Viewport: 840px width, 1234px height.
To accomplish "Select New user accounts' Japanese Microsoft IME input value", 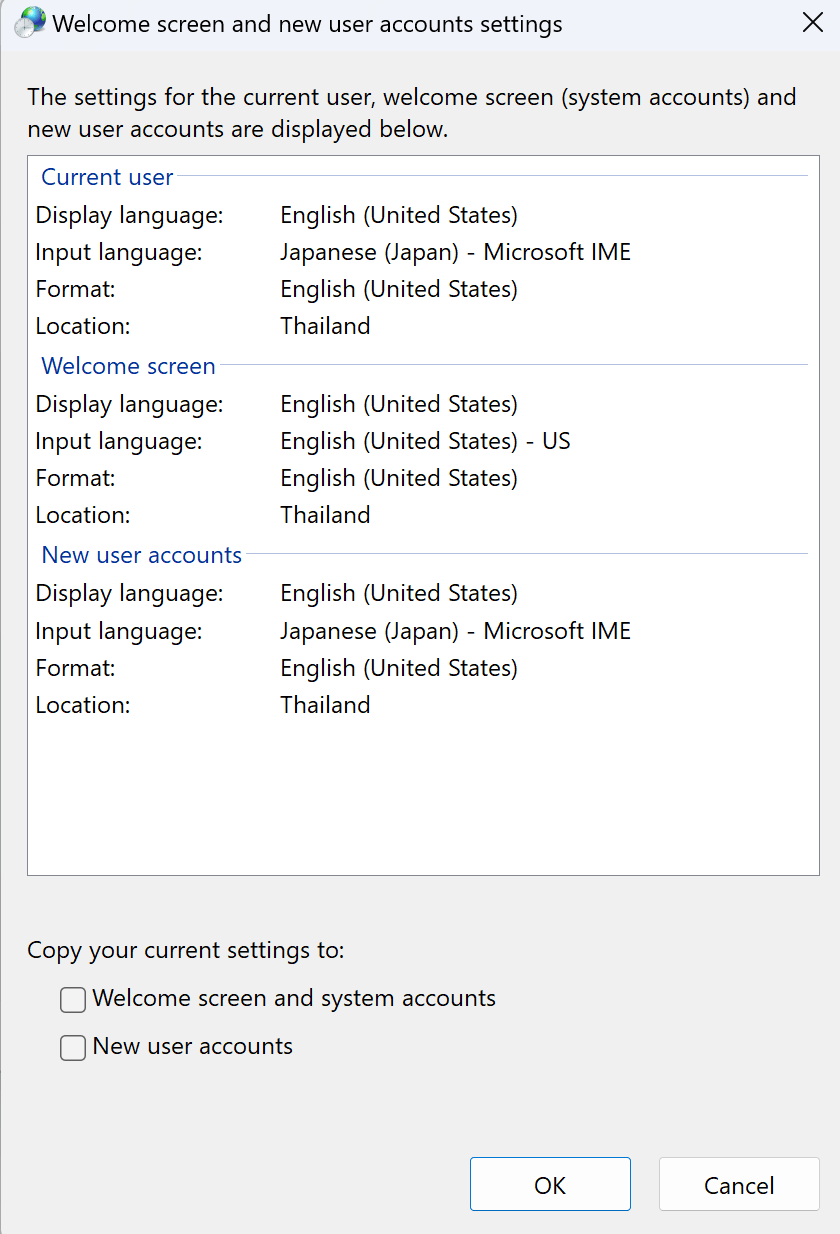I will [455, 631].
